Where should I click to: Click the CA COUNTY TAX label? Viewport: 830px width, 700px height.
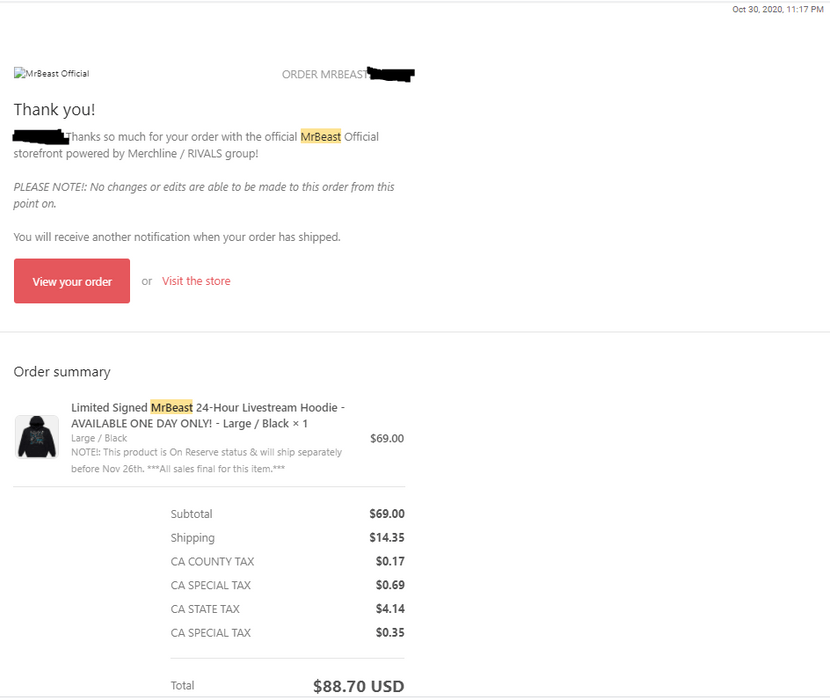[x=212, y=562]
